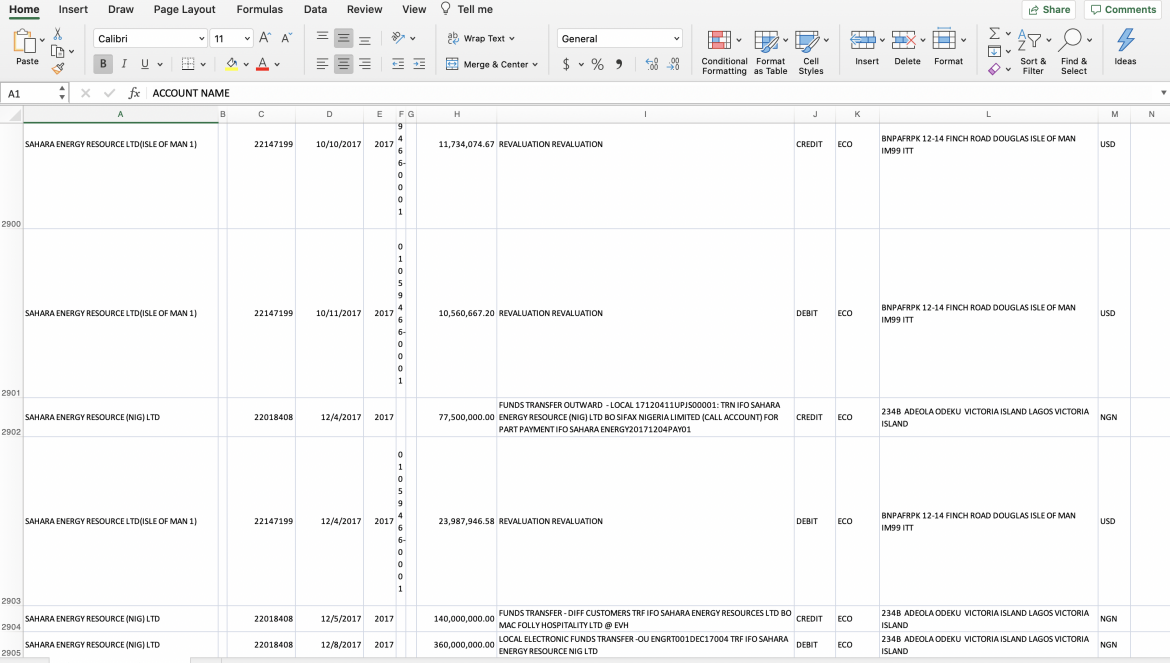Switch to the Draw tab
Viewport: 1170px width, 663px height.
tap(121, 9)
